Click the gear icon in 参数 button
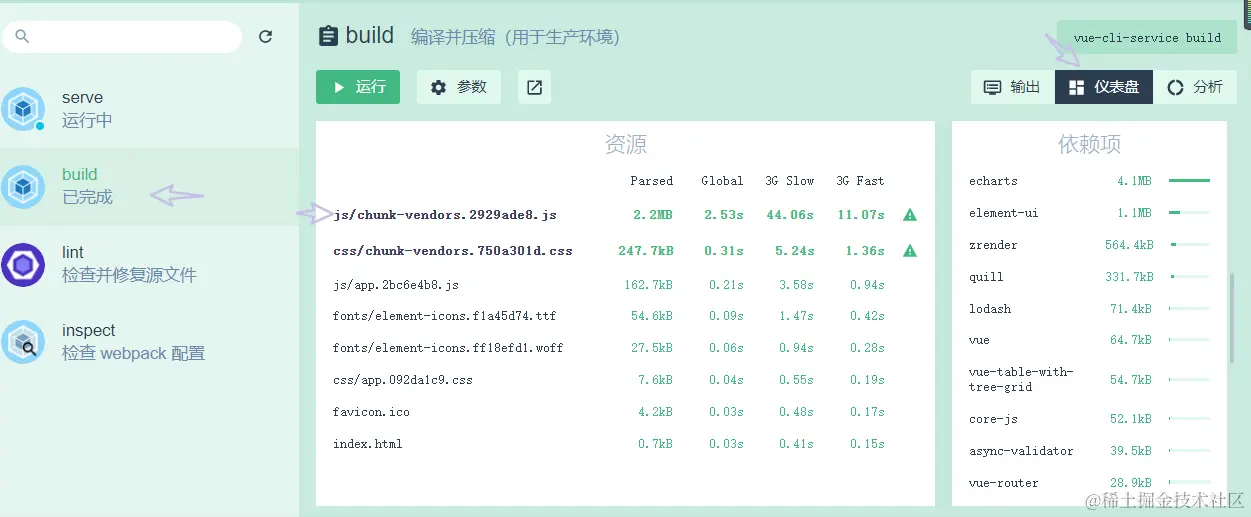Image resolution: width=1251 pixels, height=517 pixels. pyautogui.click(x=439, y=87)
